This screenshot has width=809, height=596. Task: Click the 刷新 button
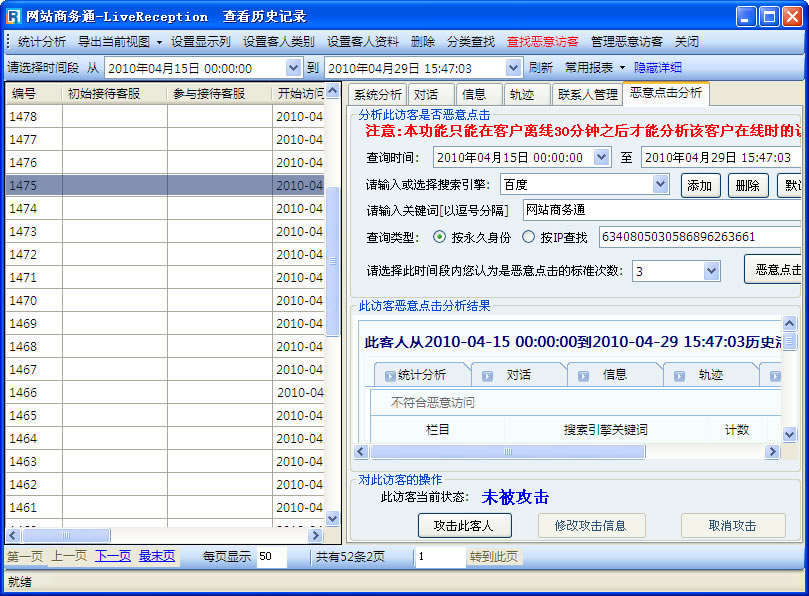540,68
